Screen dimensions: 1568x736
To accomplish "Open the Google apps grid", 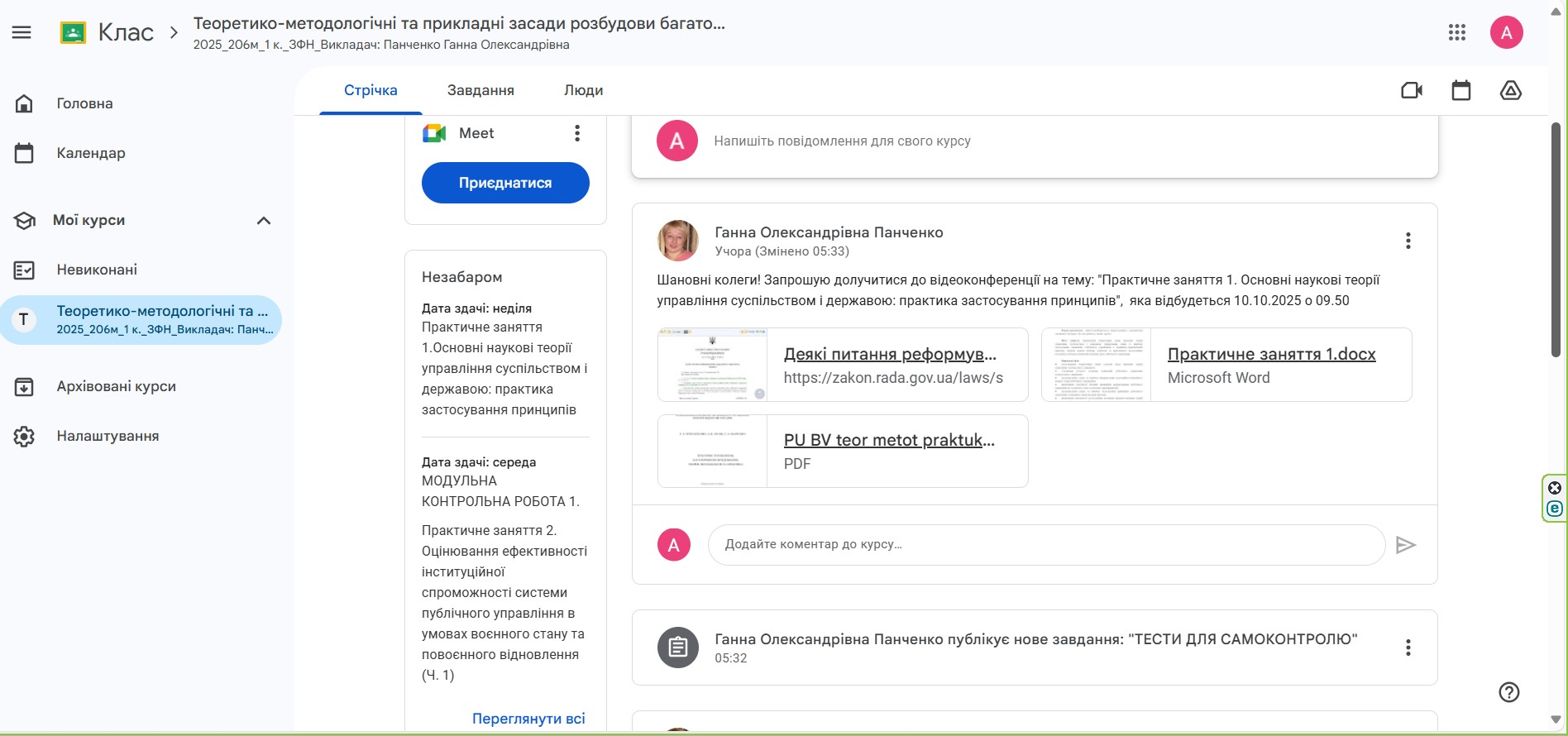I will tap(1457, 32).
